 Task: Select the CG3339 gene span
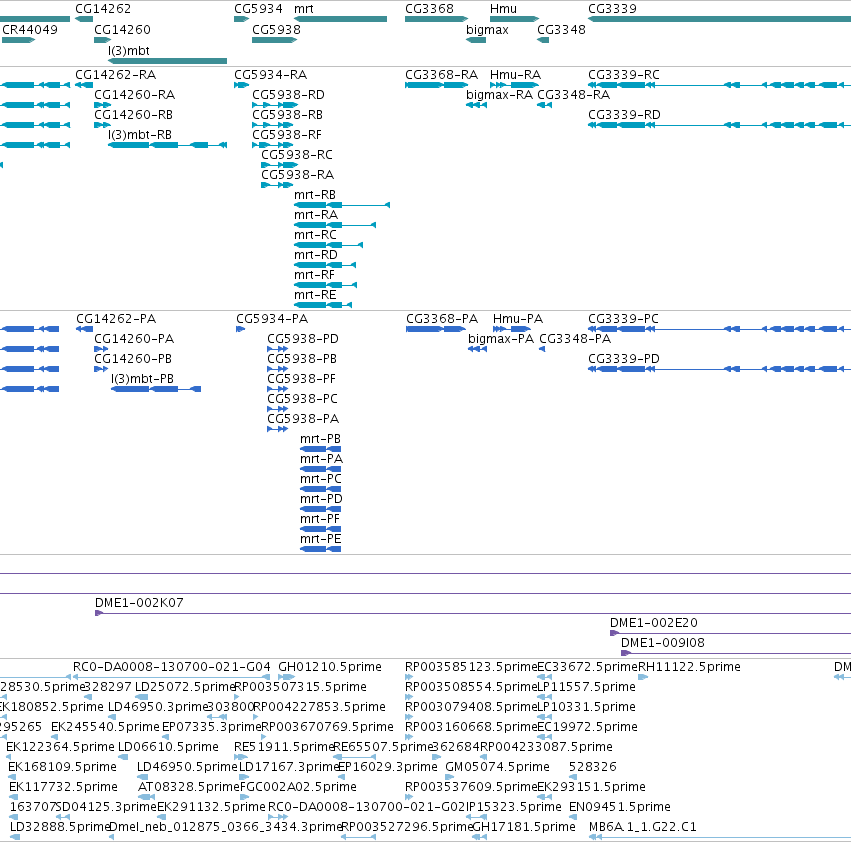tap(720, 19)
